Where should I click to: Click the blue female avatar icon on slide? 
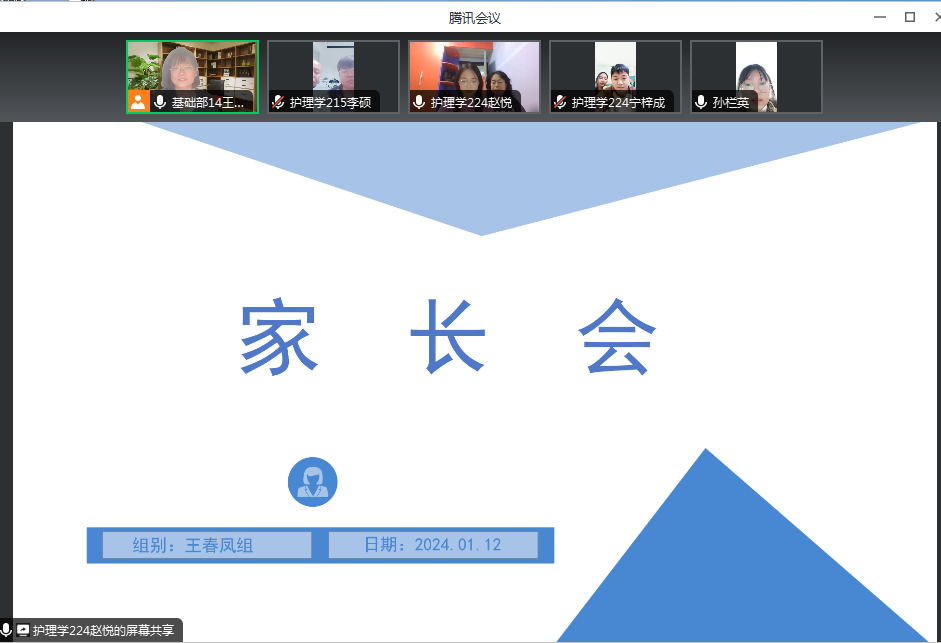click(312, 482)
